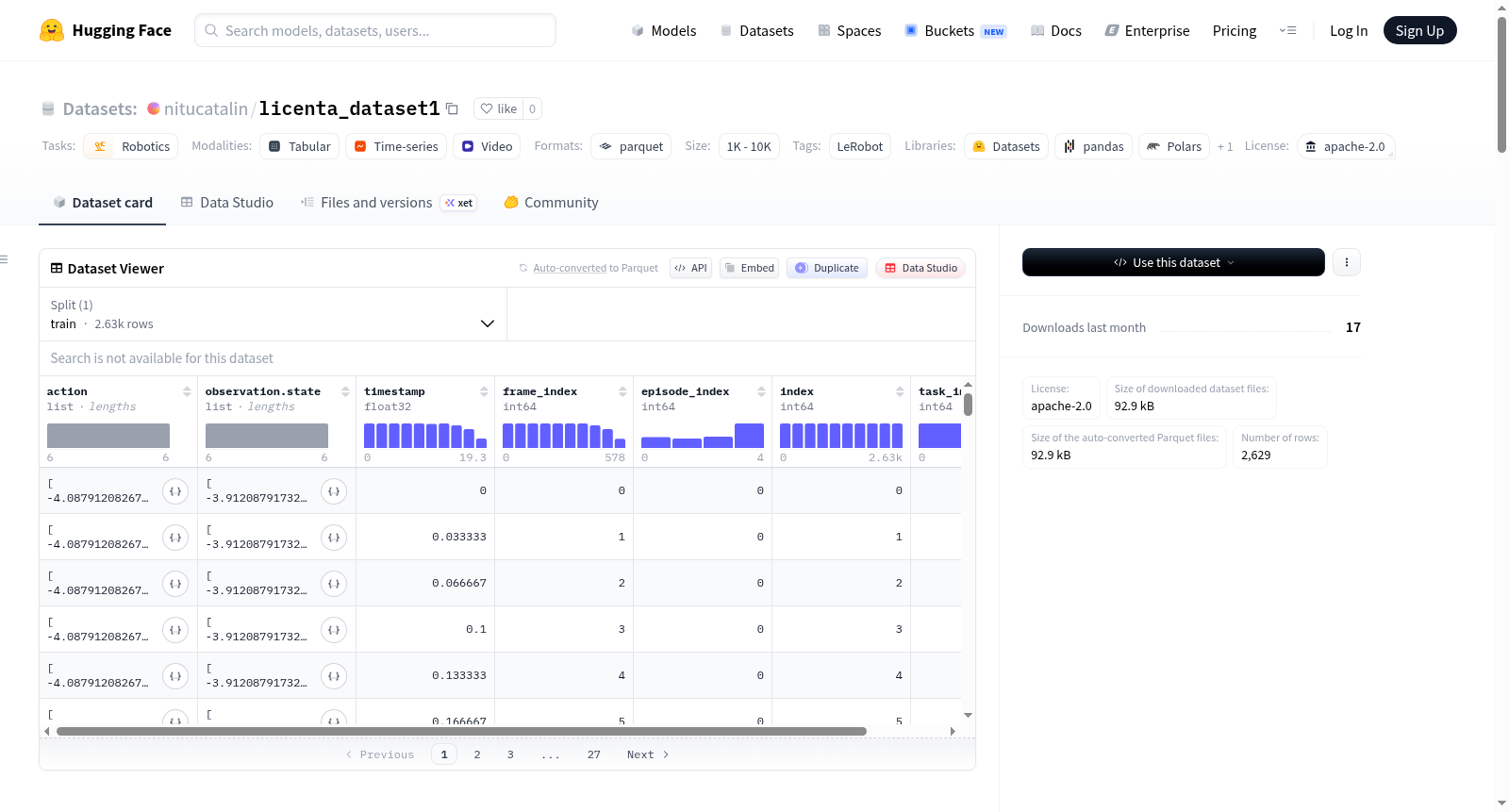Jump to page 27 of the table

[x=594, y=754]
